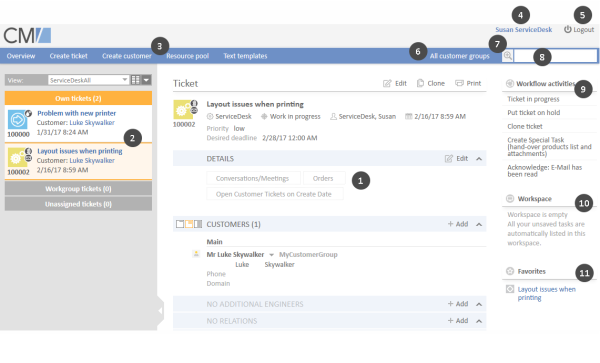600x363 pixels.
Task: Switch to the Orders tab
Action: [x=323, y=178]
